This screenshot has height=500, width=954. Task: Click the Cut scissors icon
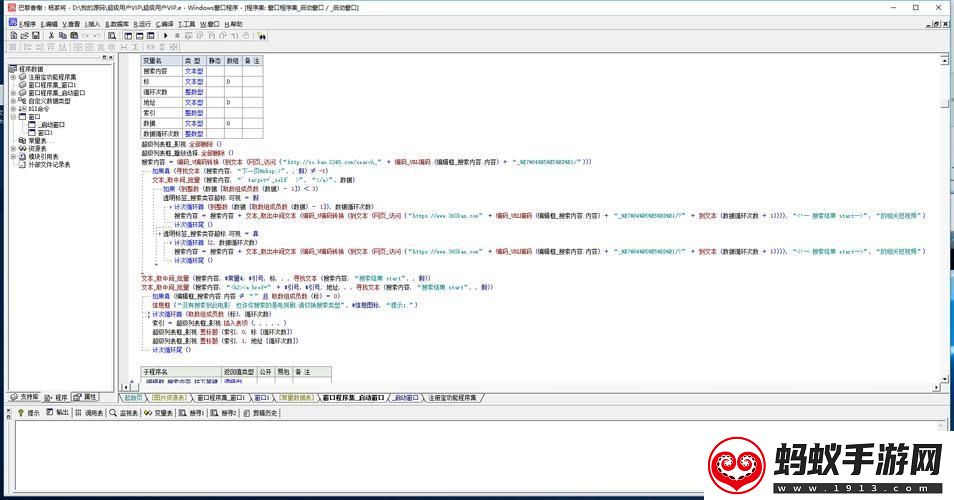pyautogui.click(x=52, y=36)
